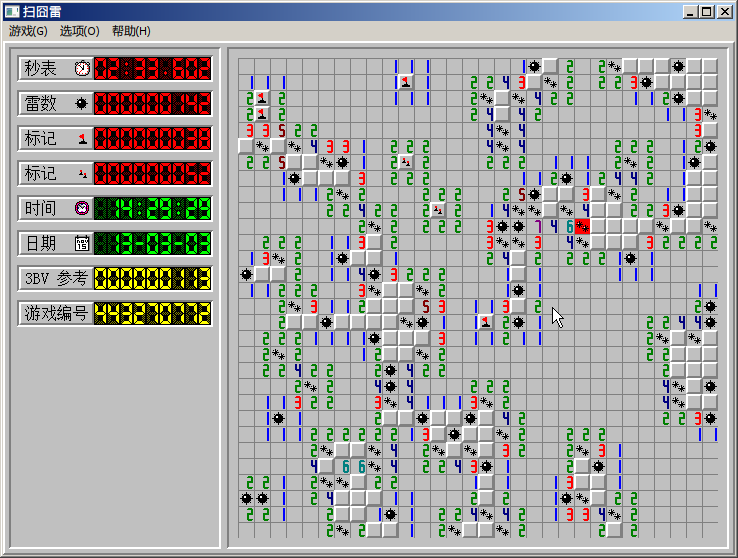Click the small double-flag icon beside 标记

(x=83, y=174)
